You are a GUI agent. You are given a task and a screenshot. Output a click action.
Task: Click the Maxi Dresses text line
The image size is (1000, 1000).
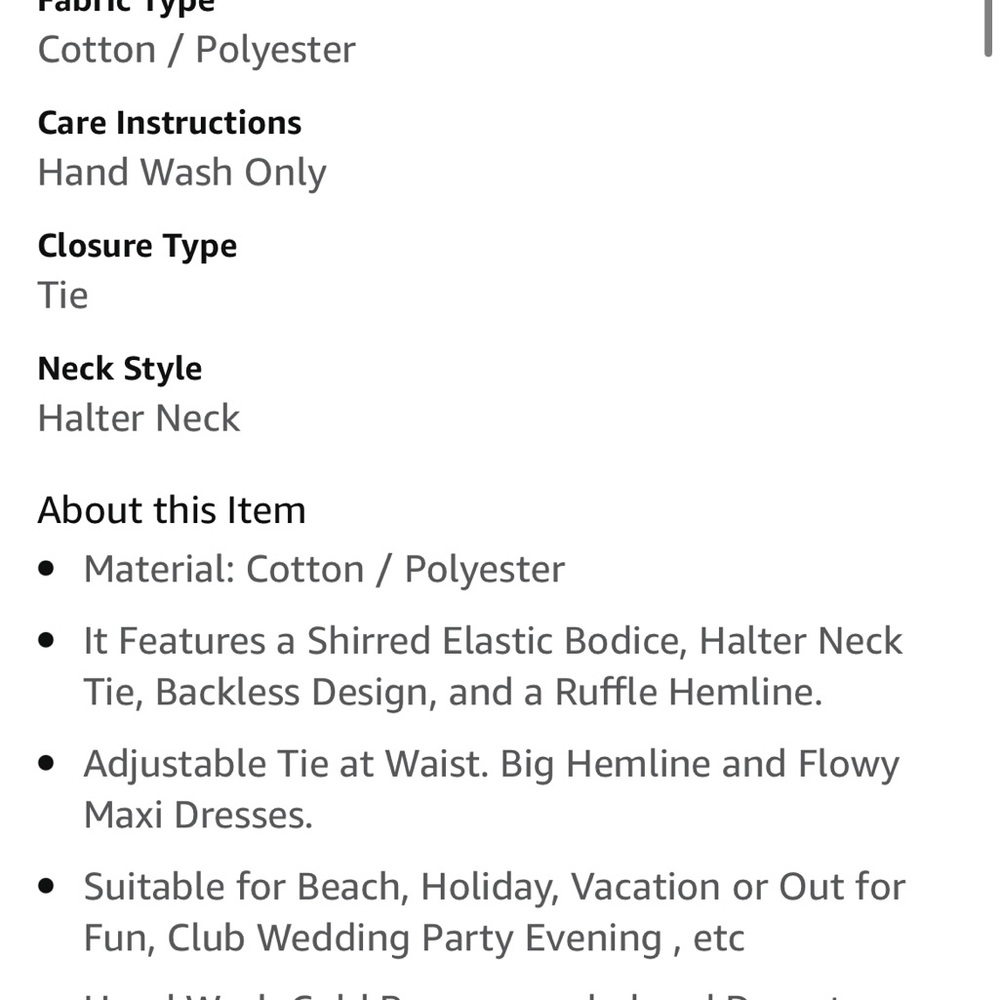coord(198,815)
